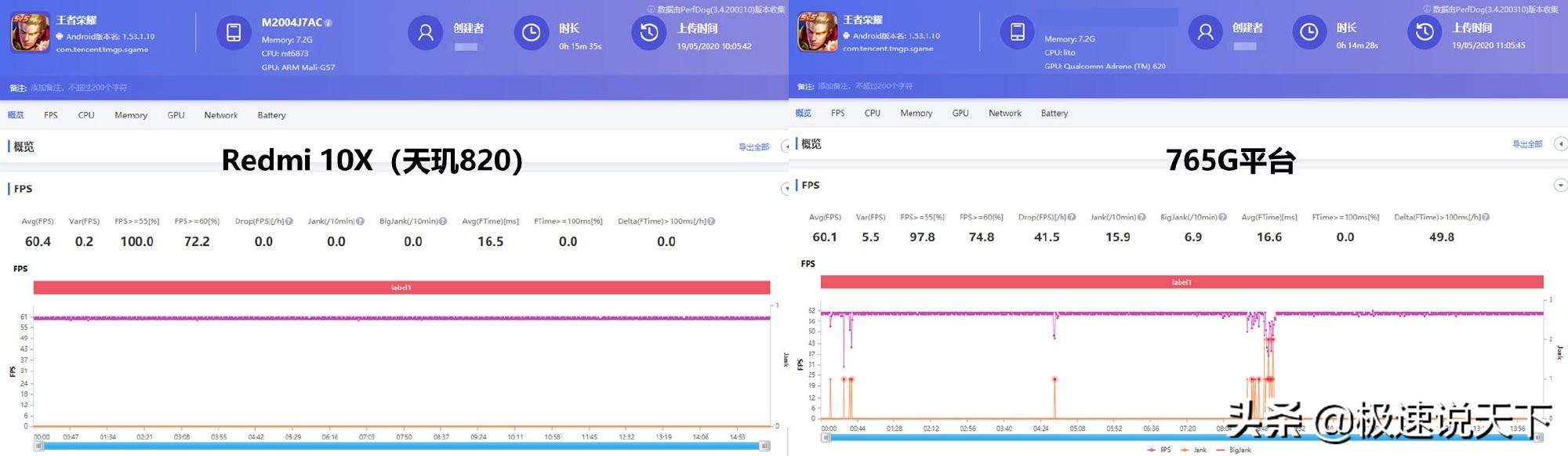Click the game app icon in the right report
1568x456 pixels.
(818, 33)
